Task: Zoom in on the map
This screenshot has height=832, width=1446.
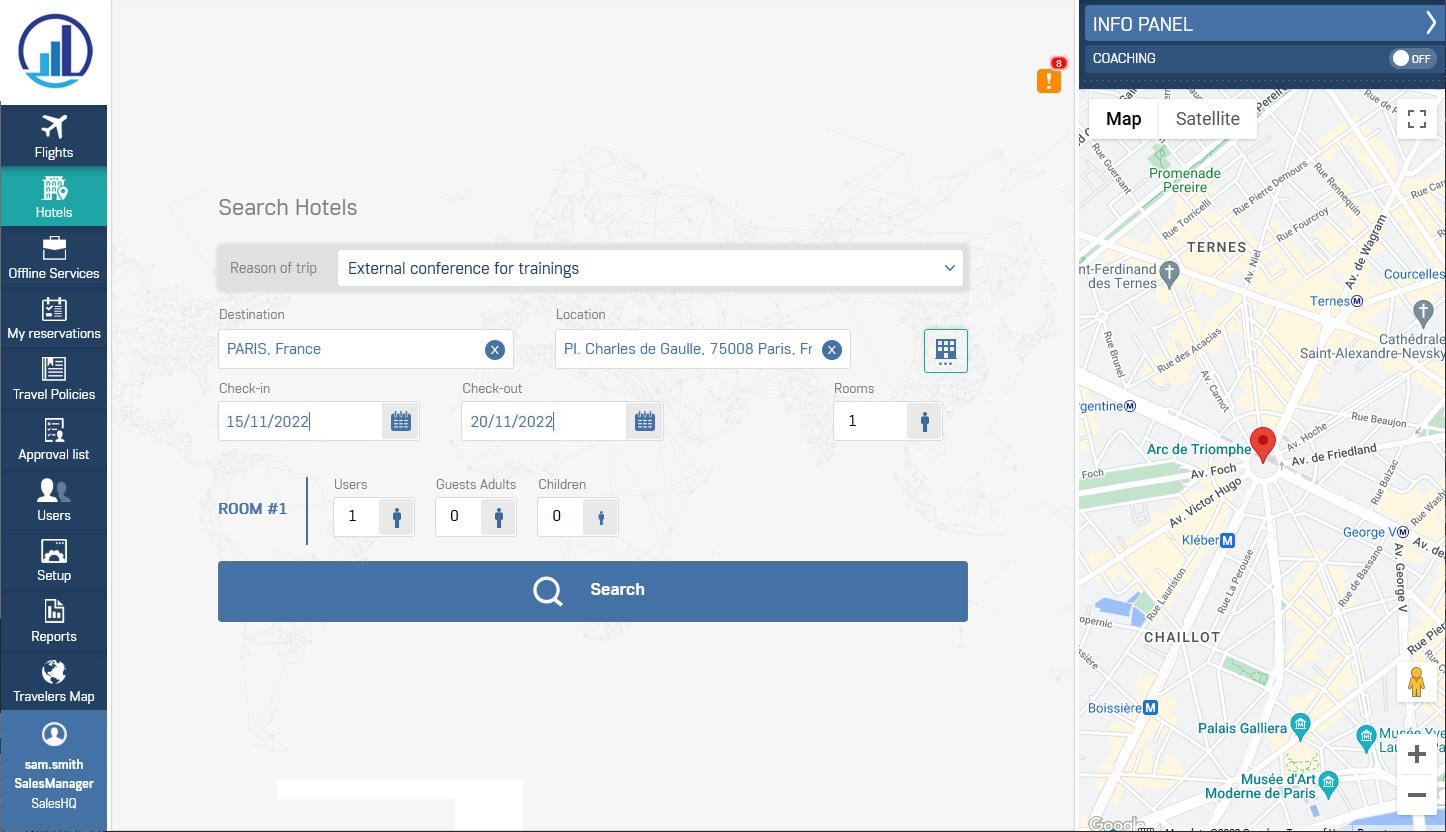Action: pyautogui.click(x=1416, y=755)
